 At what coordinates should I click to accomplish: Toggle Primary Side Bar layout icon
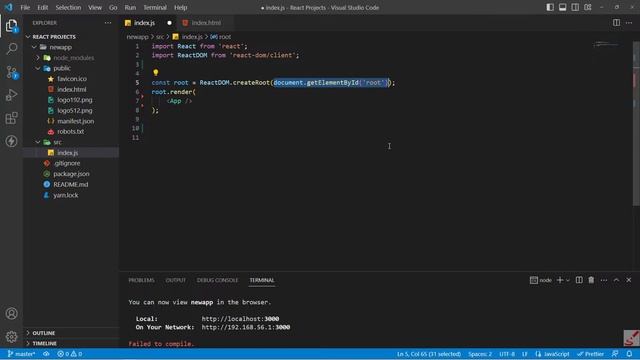pyautogui.click(x=550, y=7)
